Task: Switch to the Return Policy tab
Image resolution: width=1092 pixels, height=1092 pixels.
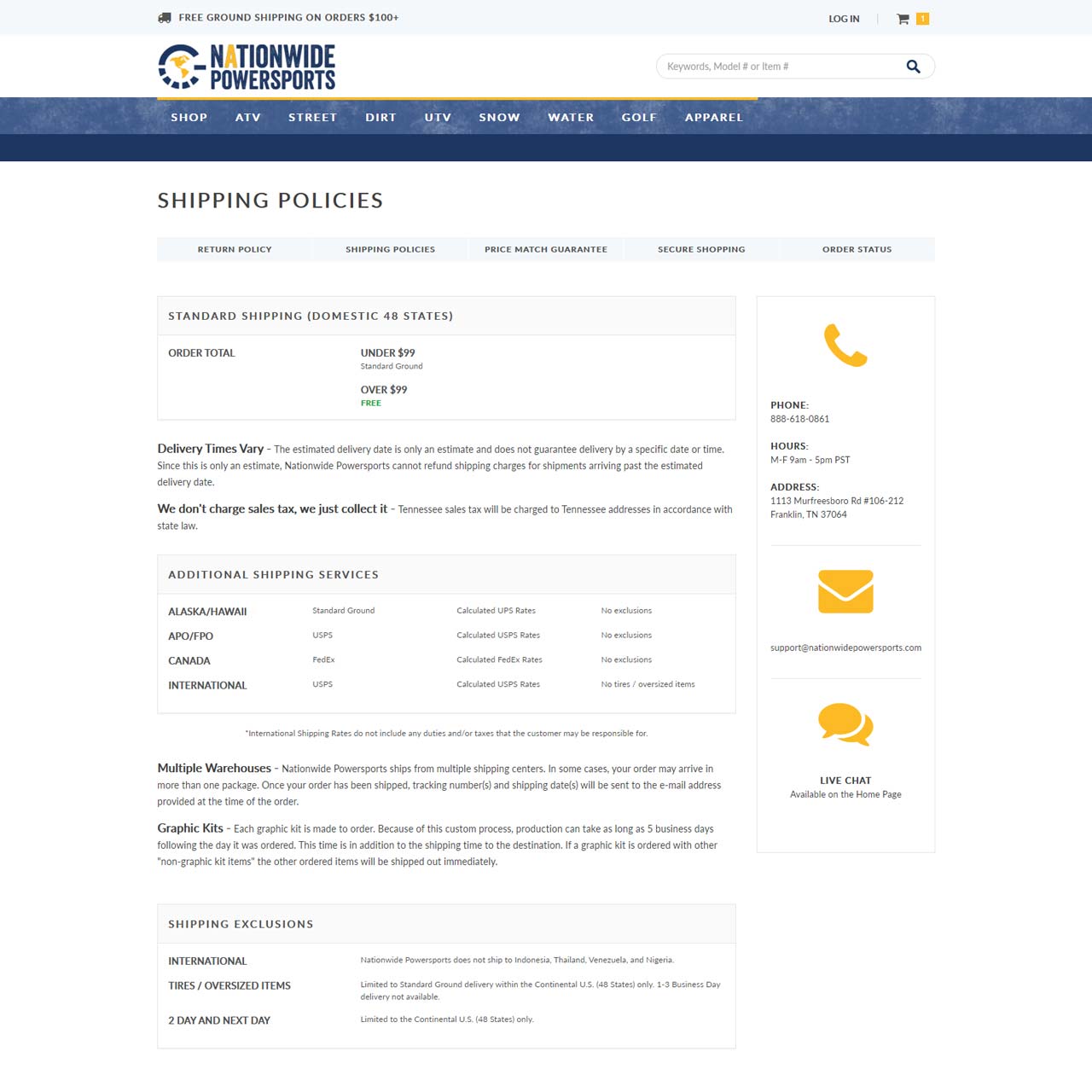Action: 235,249
